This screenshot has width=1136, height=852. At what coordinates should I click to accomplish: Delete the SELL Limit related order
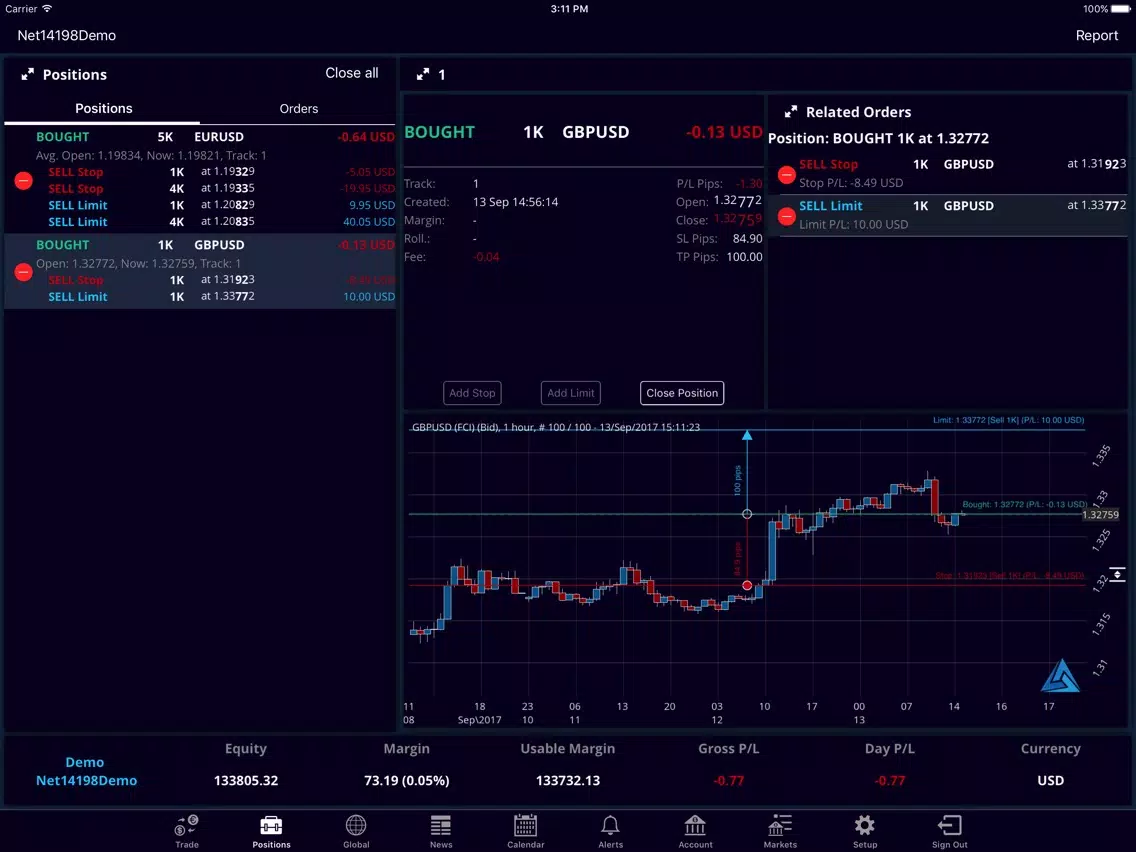(x=786, y=215)
